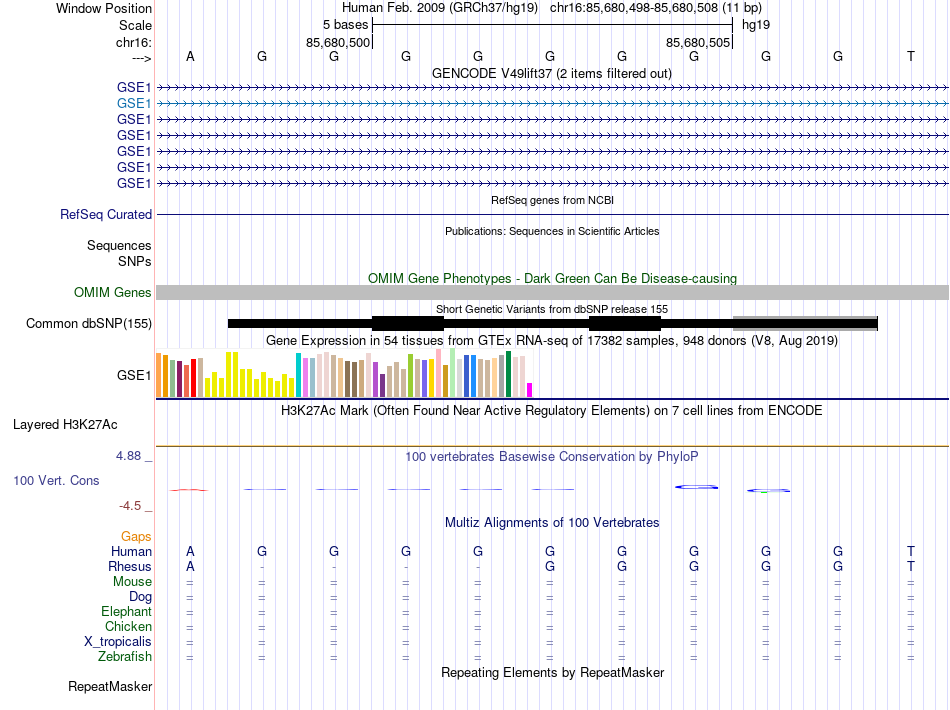The image size is (950, 710).
Task: Click Gene Expression in 54 tissues title
Action: click(x=552, y=340)
